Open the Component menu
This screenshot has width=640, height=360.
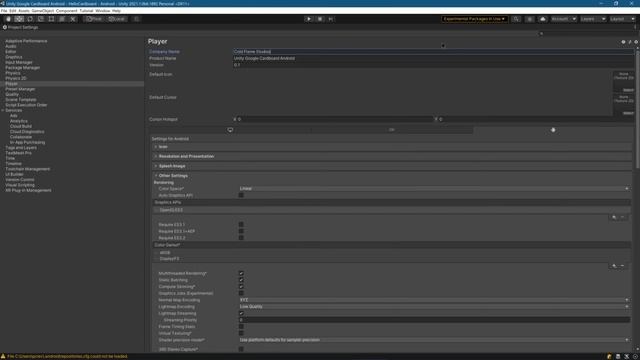[x=66, y=11]
